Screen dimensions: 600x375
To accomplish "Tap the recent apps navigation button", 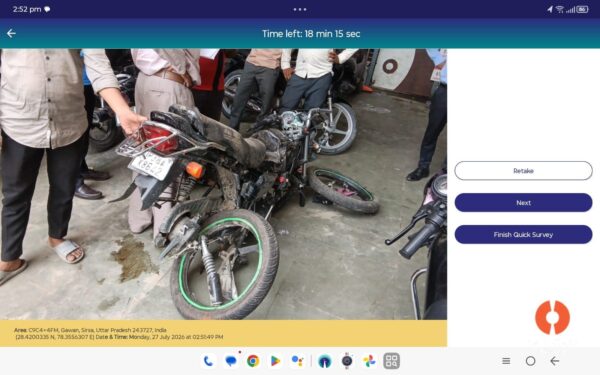I will 506,361.
